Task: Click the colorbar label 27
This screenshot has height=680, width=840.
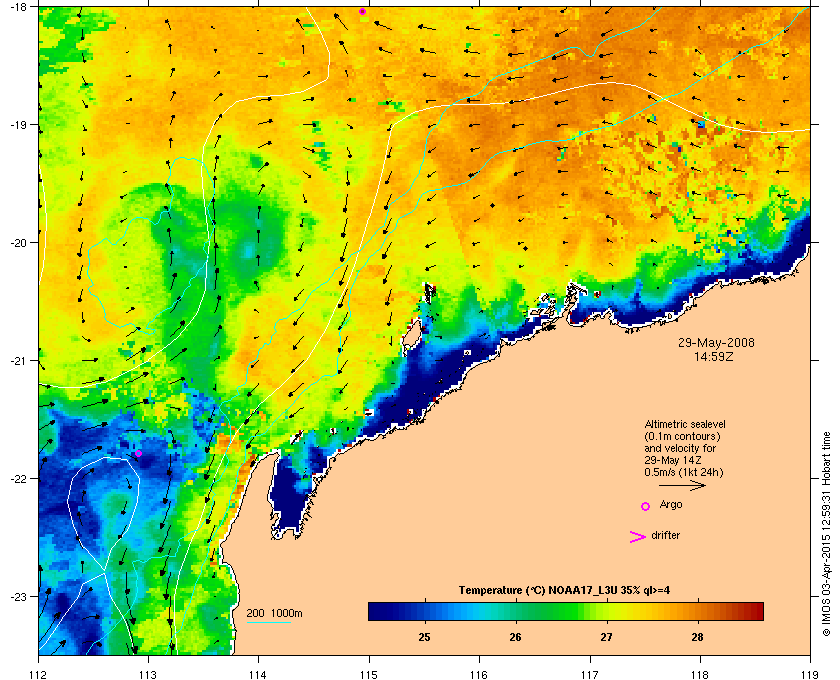Action: [606, 637]
